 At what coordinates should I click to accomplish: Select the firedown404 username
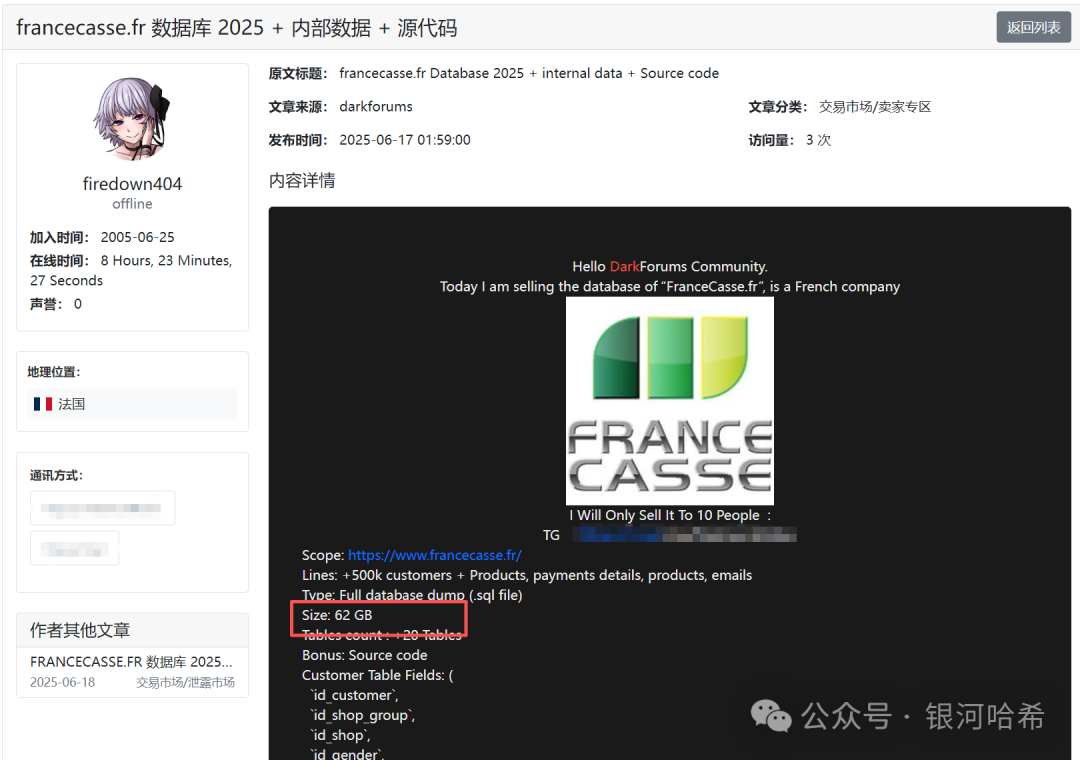(132, 184)
